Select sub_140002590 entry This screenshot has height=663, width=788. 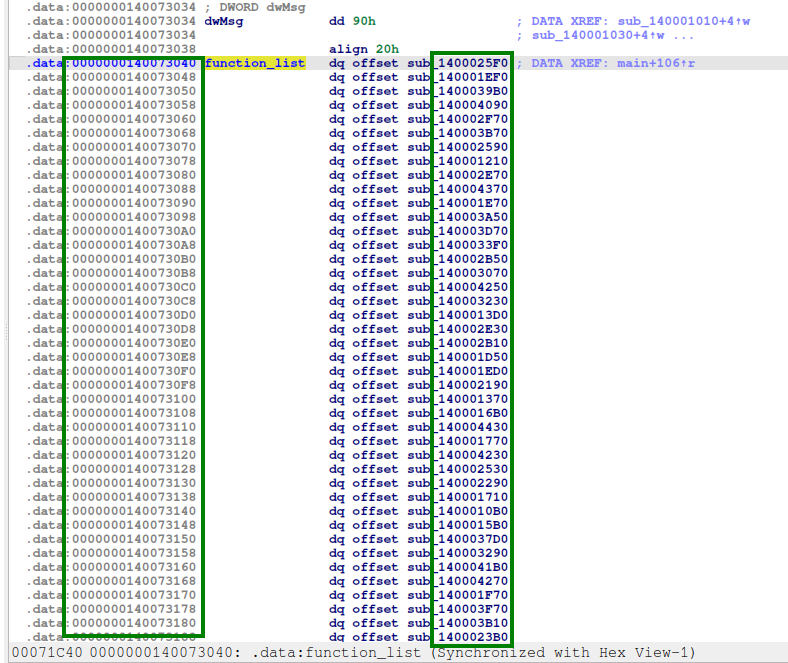click(x=458, y=147)
